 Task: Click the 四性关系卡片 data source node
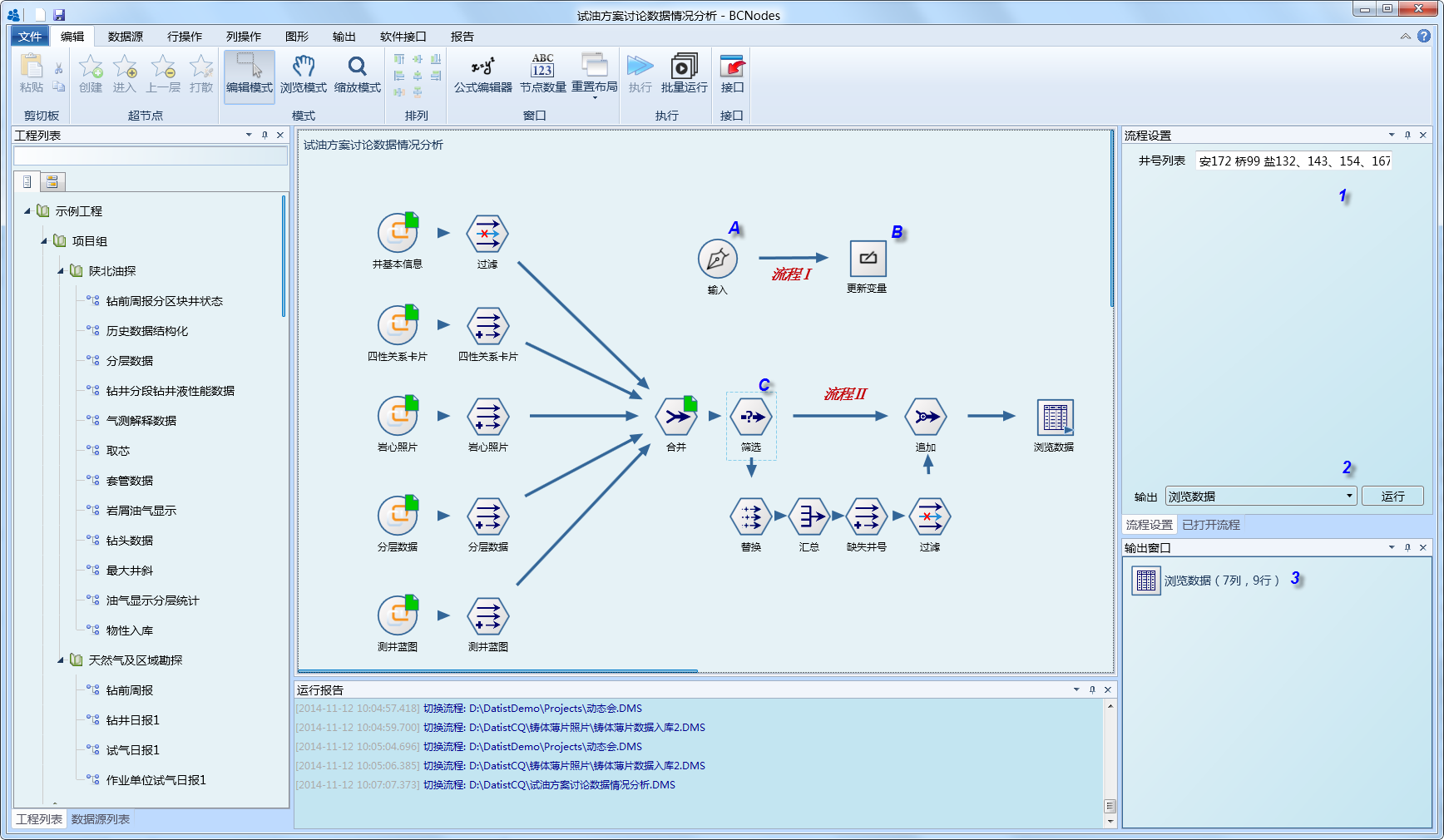coord(398,325)
